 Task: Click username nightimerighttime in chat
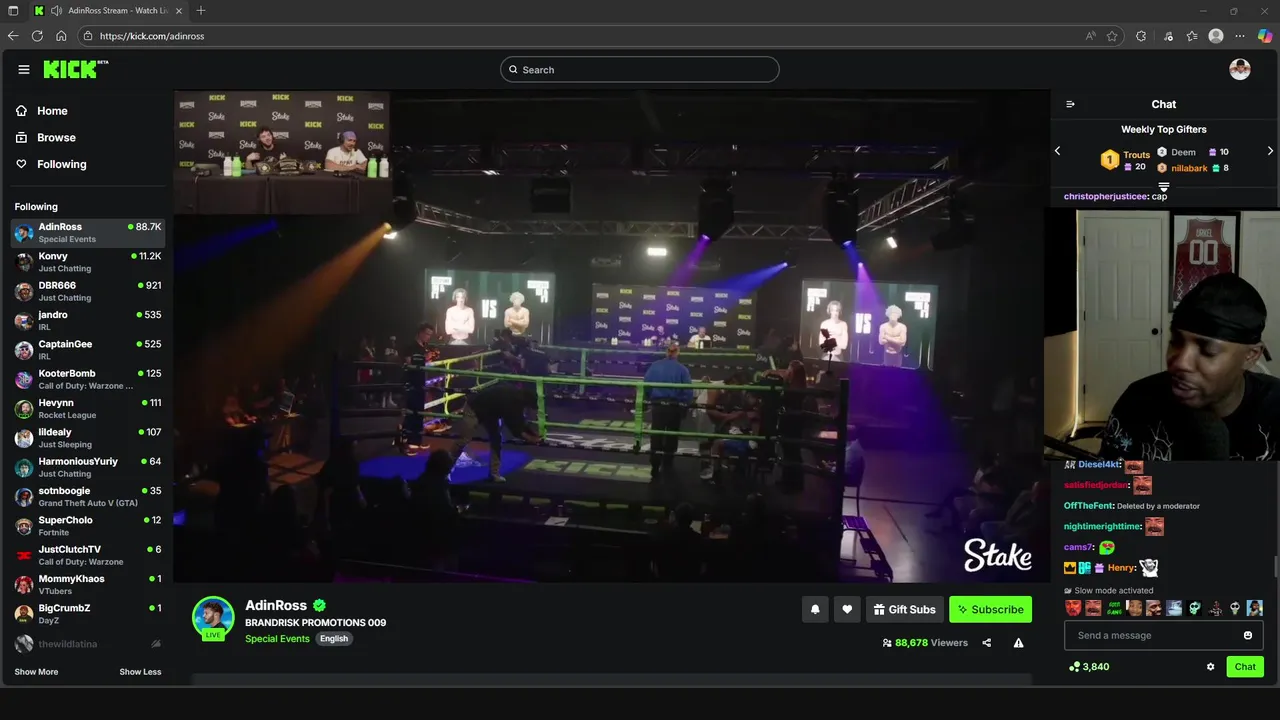(x=1102, y=526)
